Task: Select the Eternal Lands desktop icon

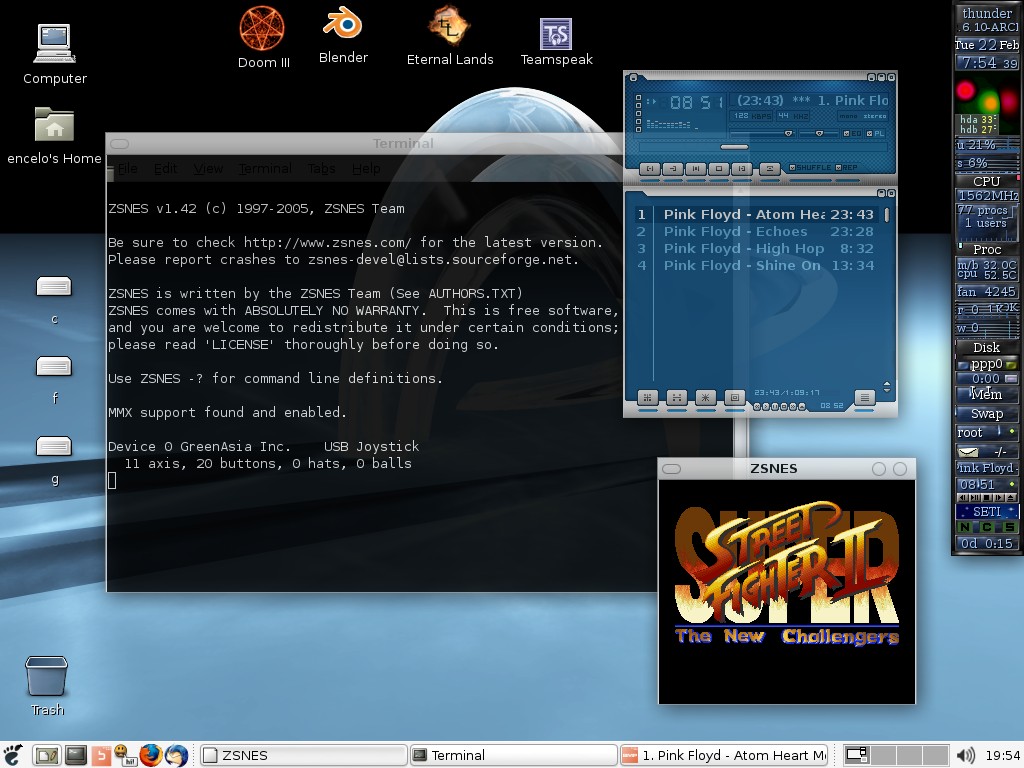Action: coord(449,36)
